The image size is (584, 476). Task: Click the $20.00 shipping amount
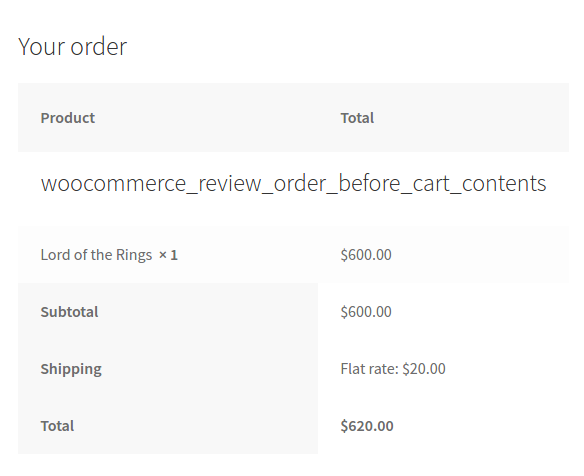424,369
